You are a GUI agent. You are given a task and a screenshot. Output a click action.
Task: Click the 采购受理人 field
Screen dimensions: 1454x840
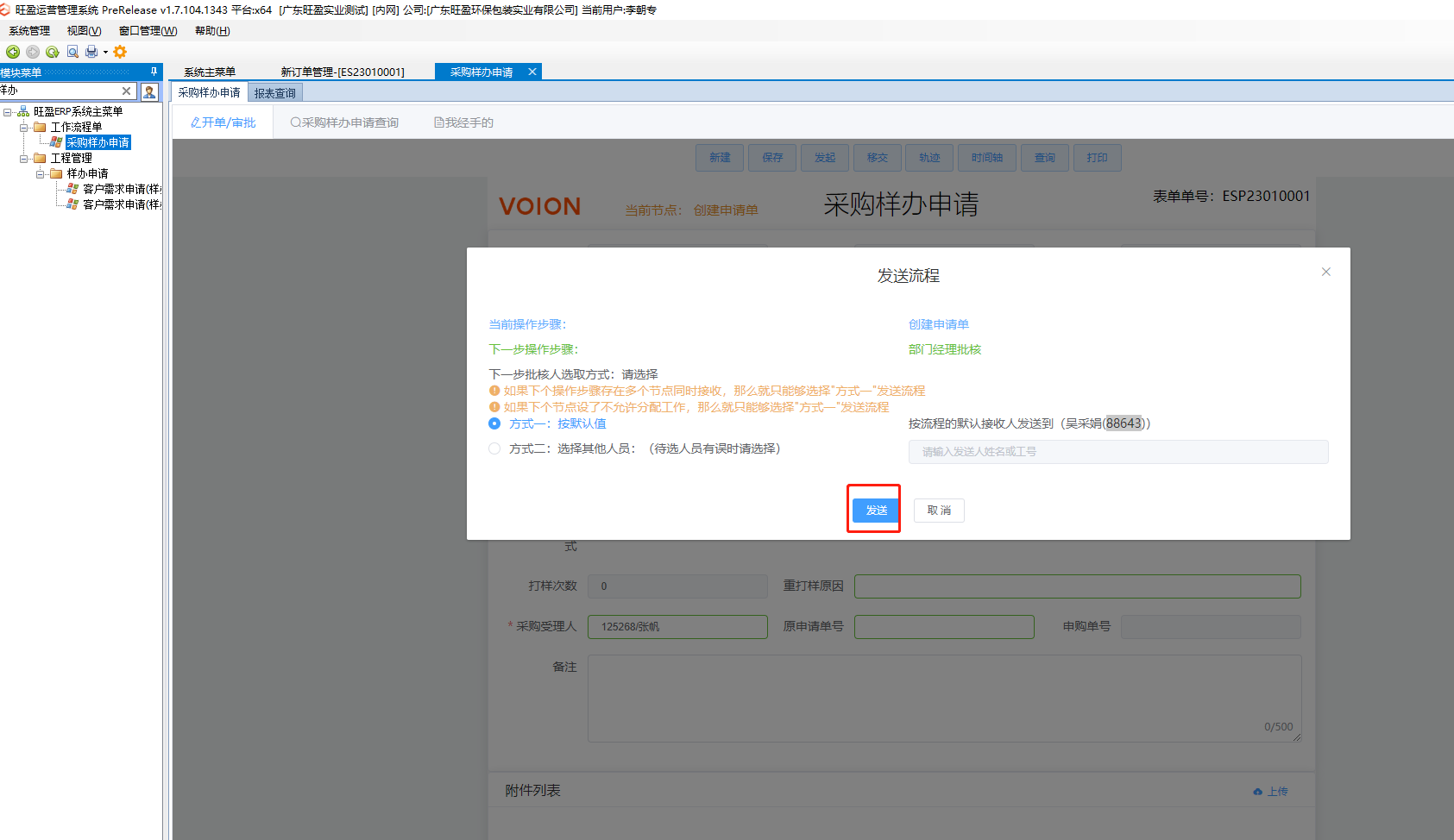coord(677,627)
